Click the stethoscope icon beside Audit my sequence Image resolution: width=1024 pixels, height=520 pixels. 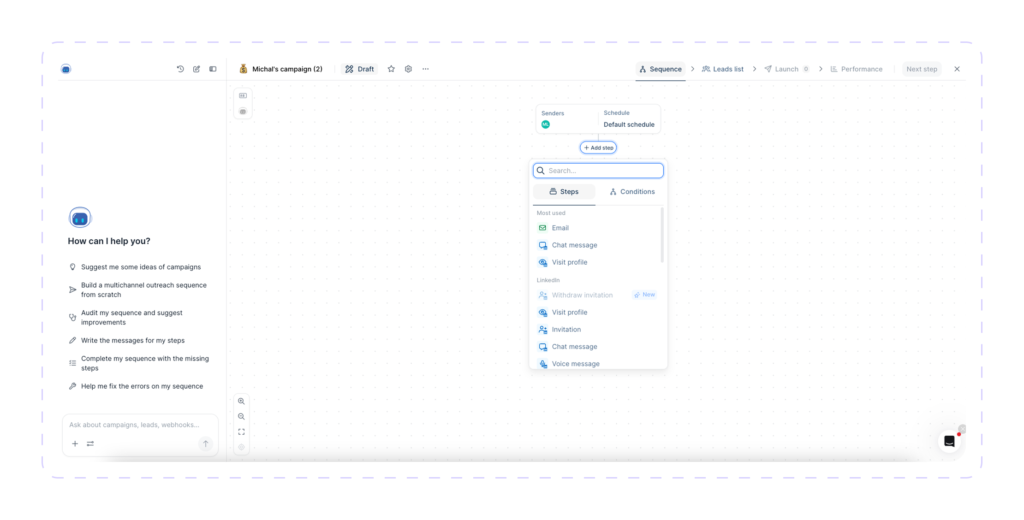point(72,317)
